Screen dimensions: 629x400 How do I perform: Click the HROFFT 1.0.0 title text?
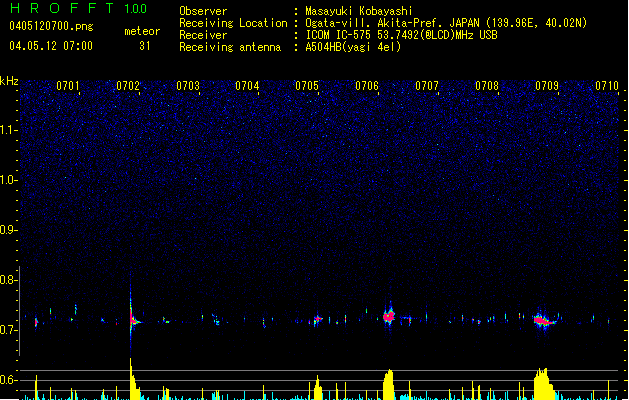78,8
